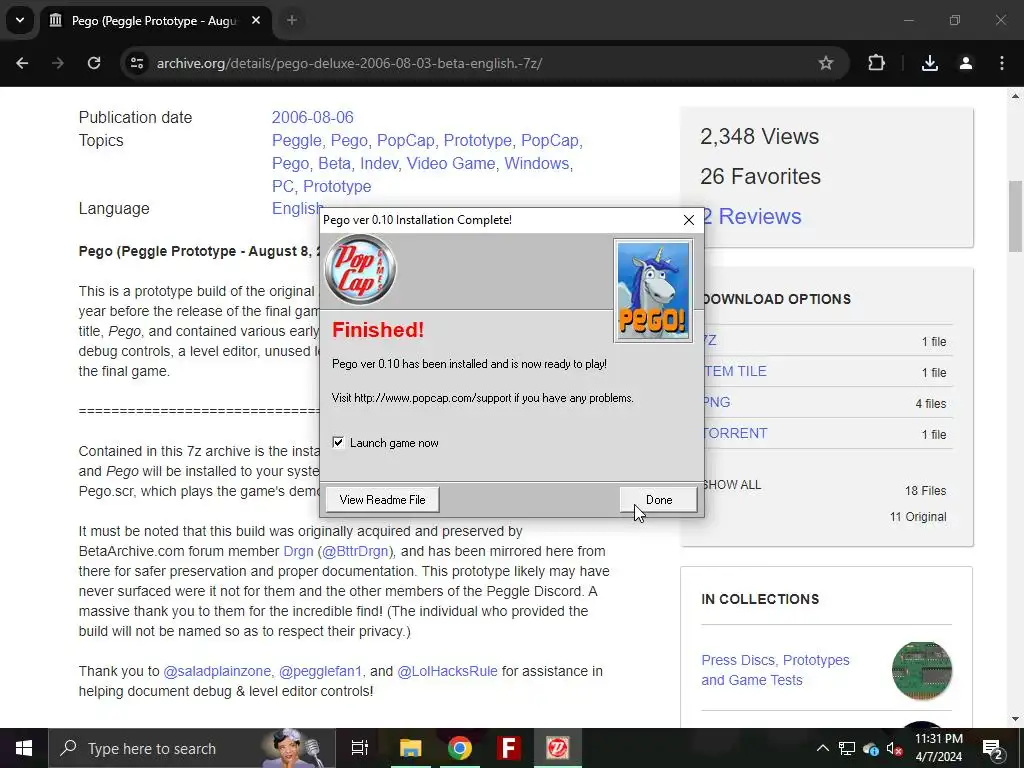Open the 2 Reviews link
Viewport: 1024px width, 768px height.
[x=753, y=216]
